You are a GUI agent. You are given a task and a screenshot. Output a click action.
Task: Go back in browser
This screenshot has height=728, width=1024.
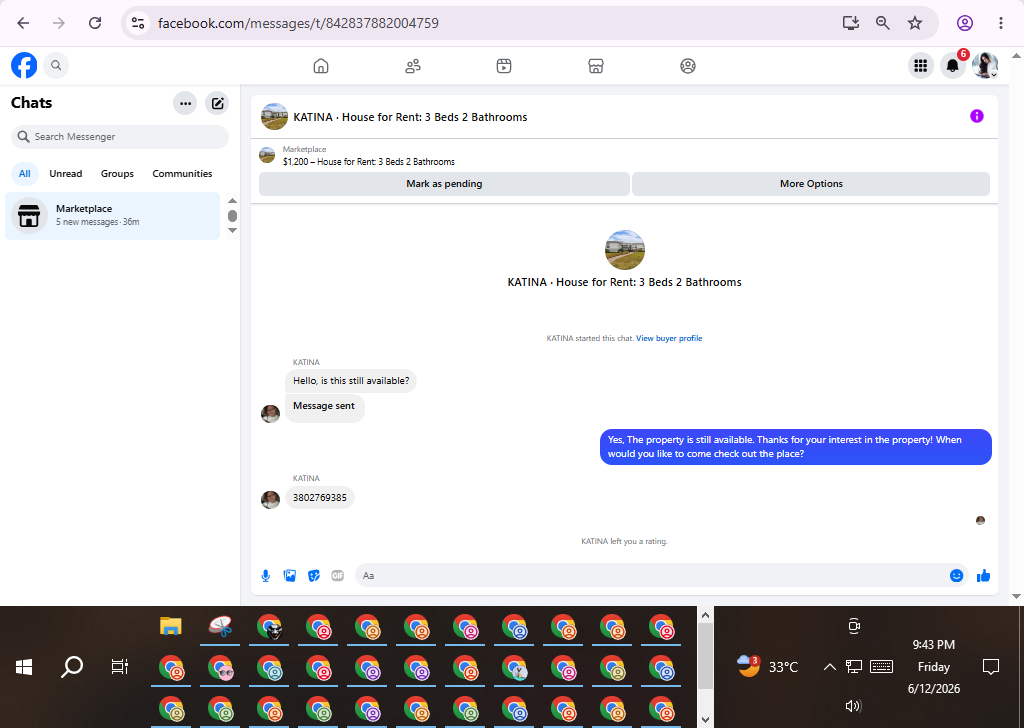(x=24, y=24)
